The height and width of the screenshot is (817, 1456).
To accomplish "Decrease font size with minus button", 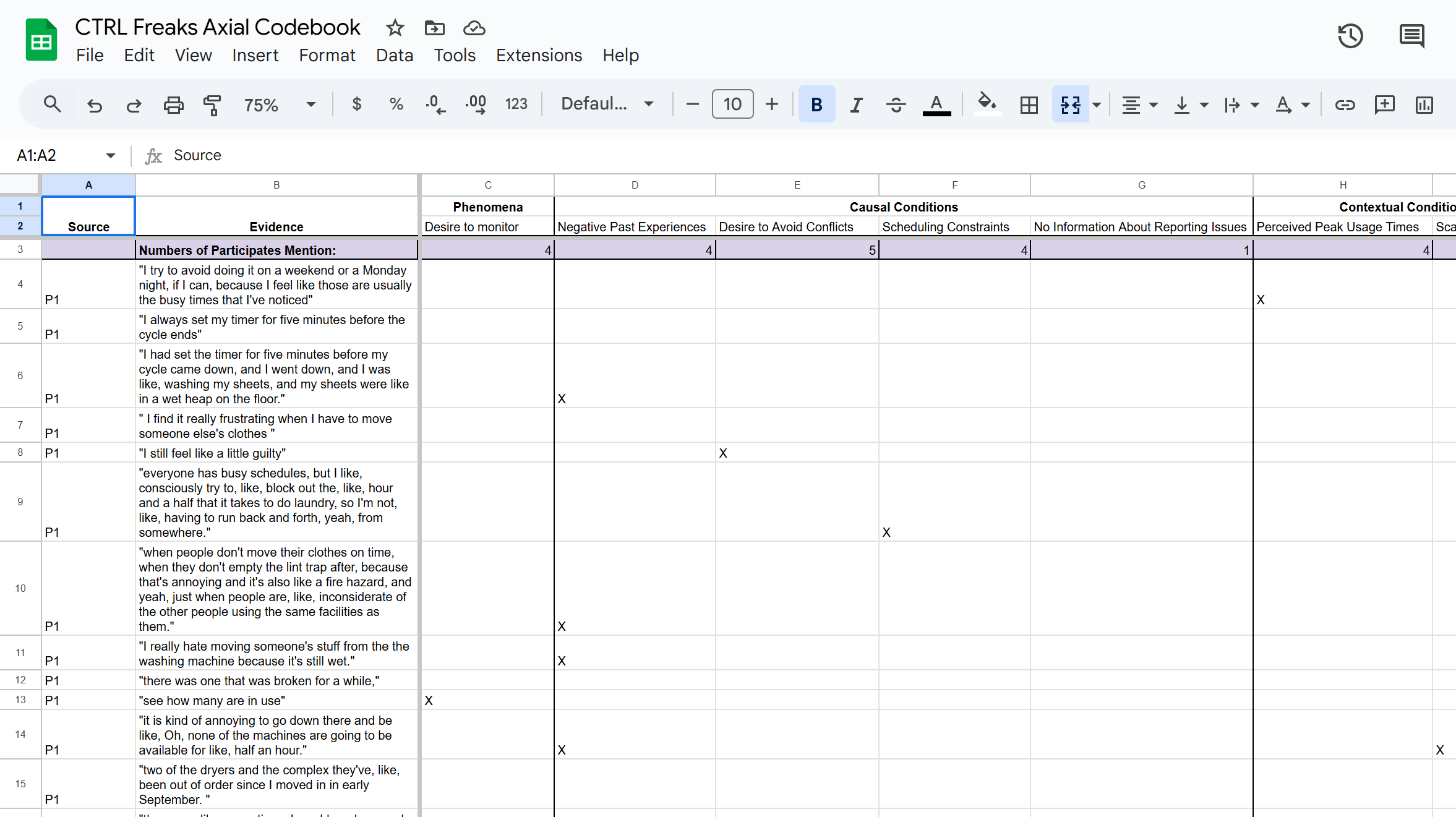I will click(692, 104).
